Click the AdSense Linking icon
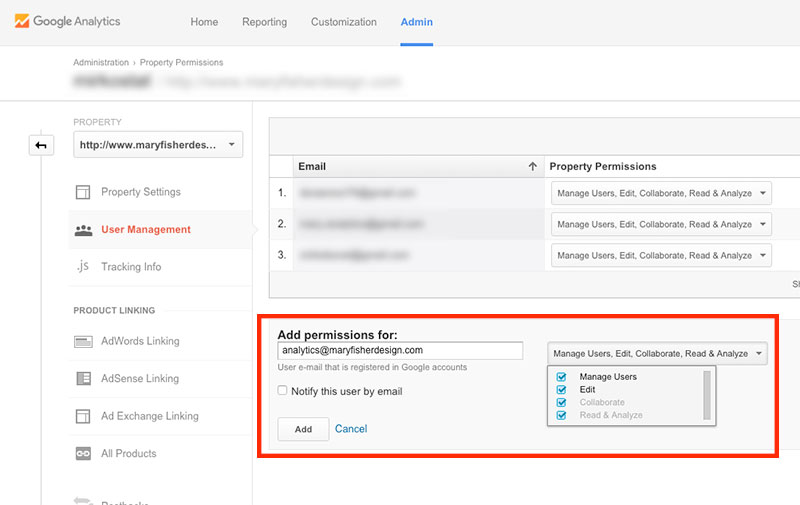This screenshot has width=800, height=505. 83,378
